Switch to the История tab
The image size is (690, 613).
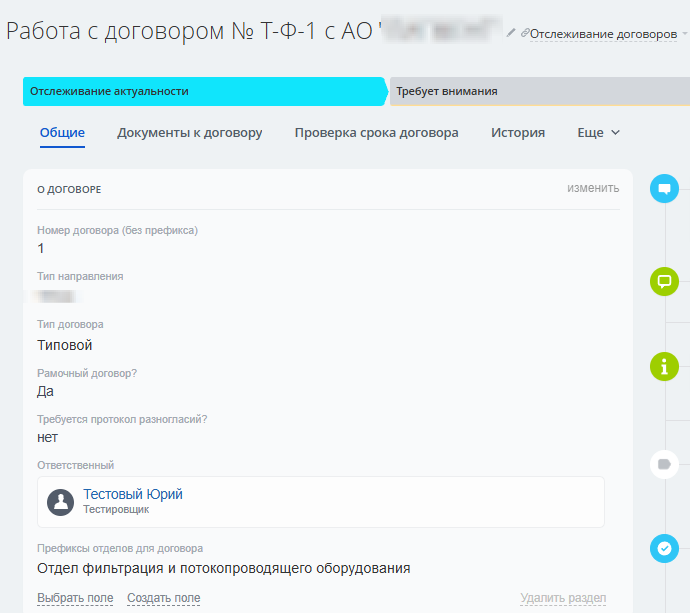coord(518,132)
